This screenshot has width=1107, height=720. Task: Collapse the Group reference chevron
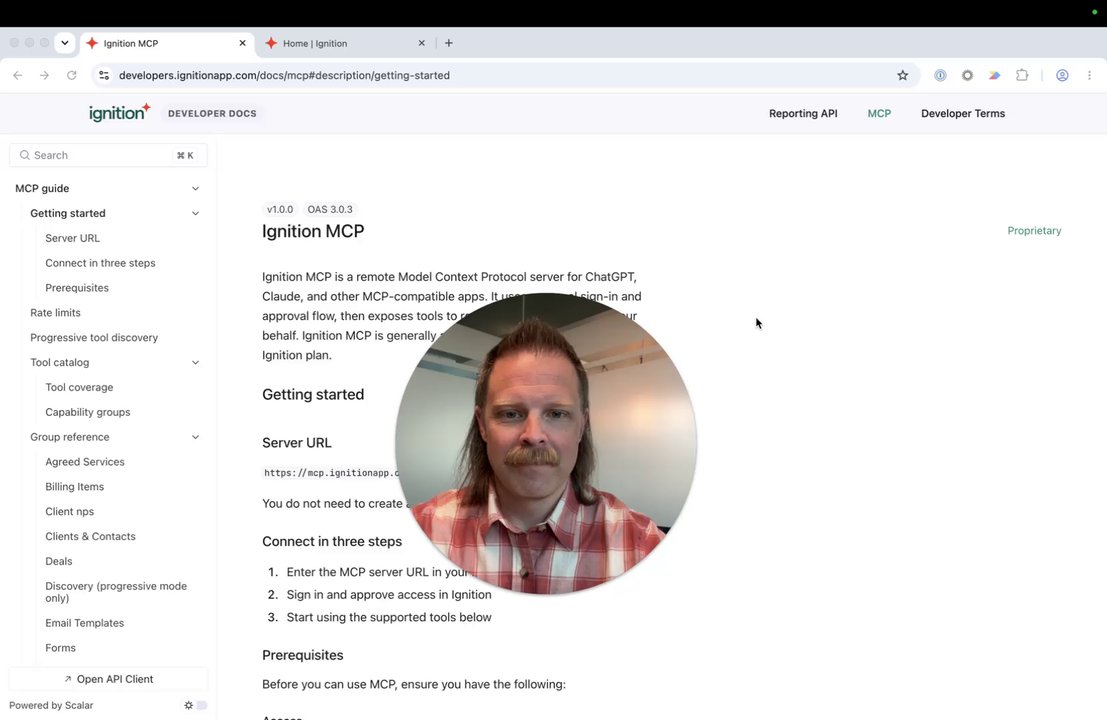click(196, 437)
